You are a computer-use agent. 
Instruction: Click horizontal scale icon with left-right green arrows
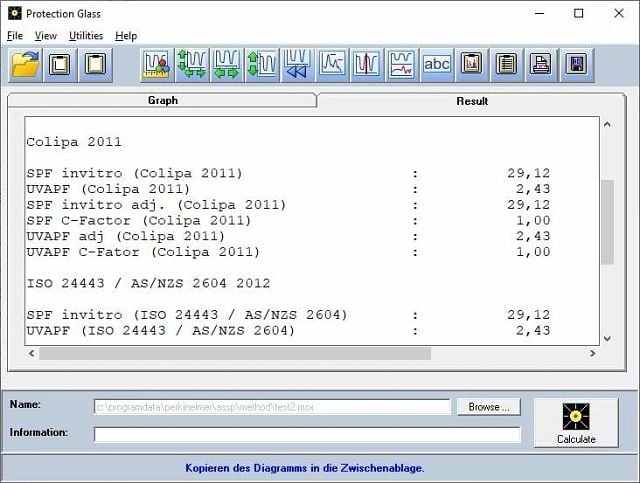tap(227, 65)
